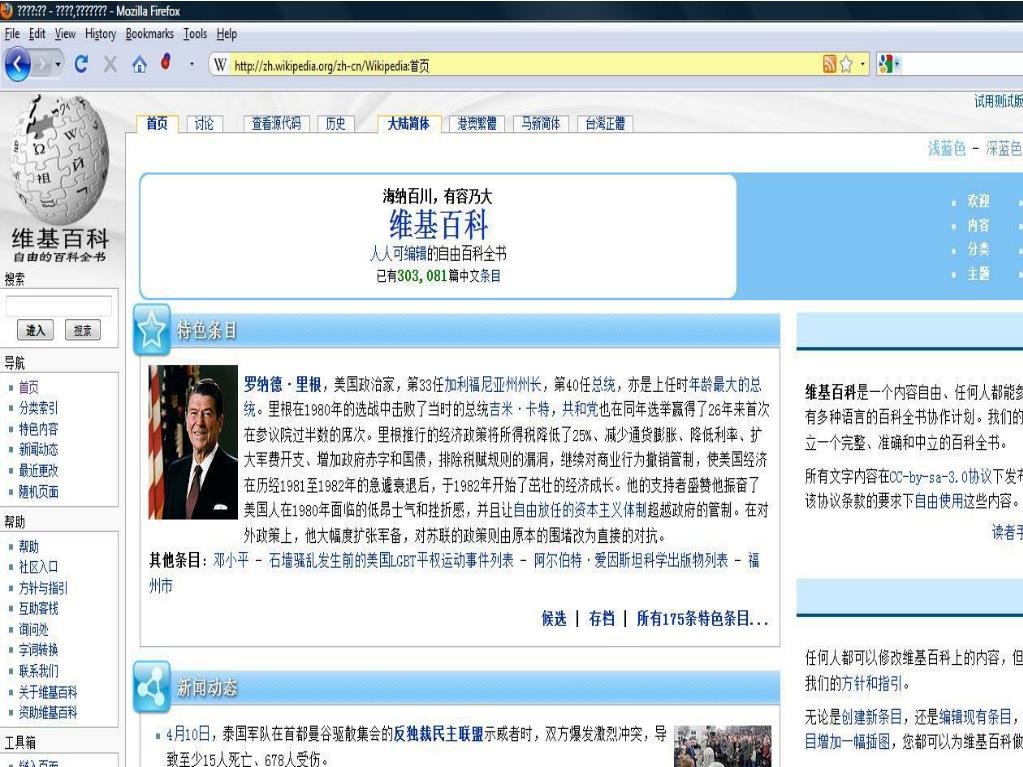1023x767 pixels.
Task: Click the 字词转换 sidebar link
Action: pos(38,650)
